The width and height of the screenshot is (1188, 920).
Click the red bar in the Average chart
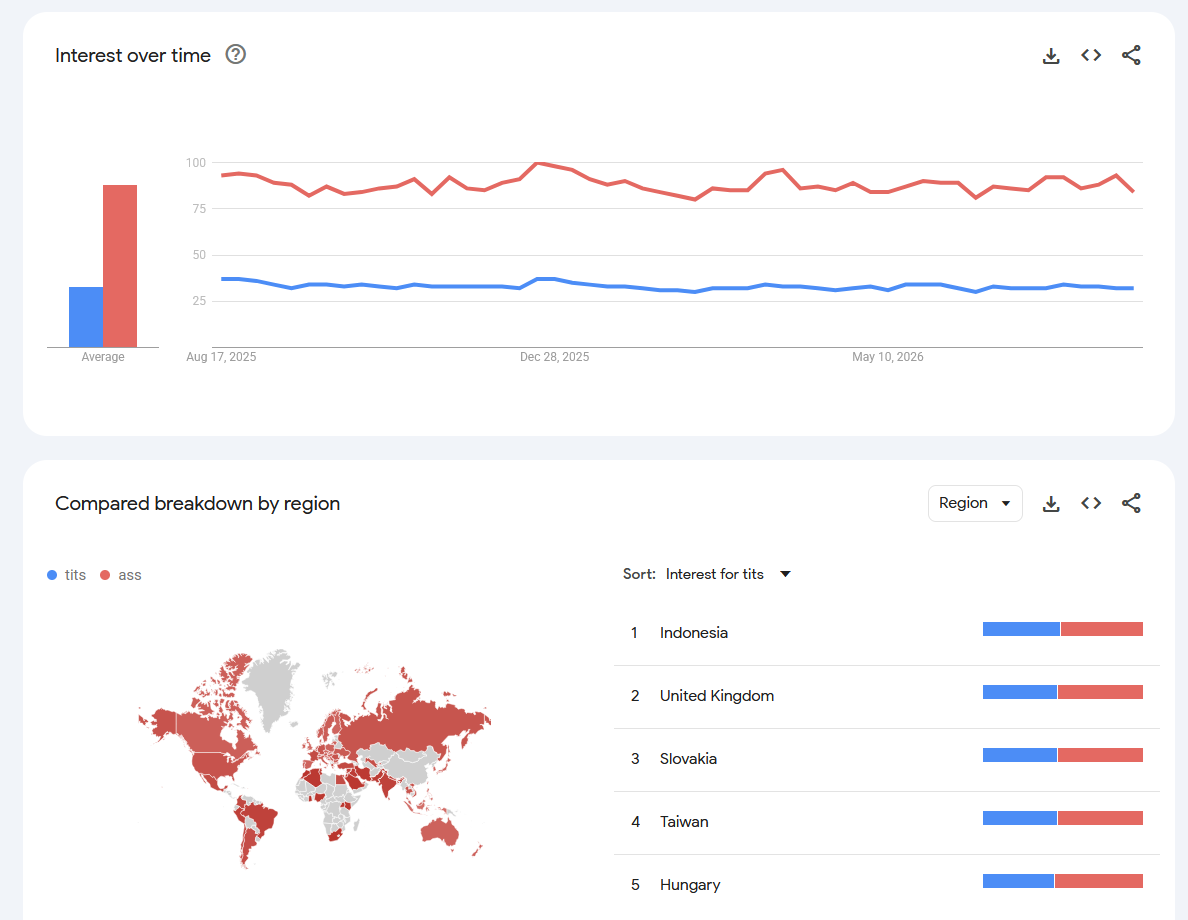[120, 266]
